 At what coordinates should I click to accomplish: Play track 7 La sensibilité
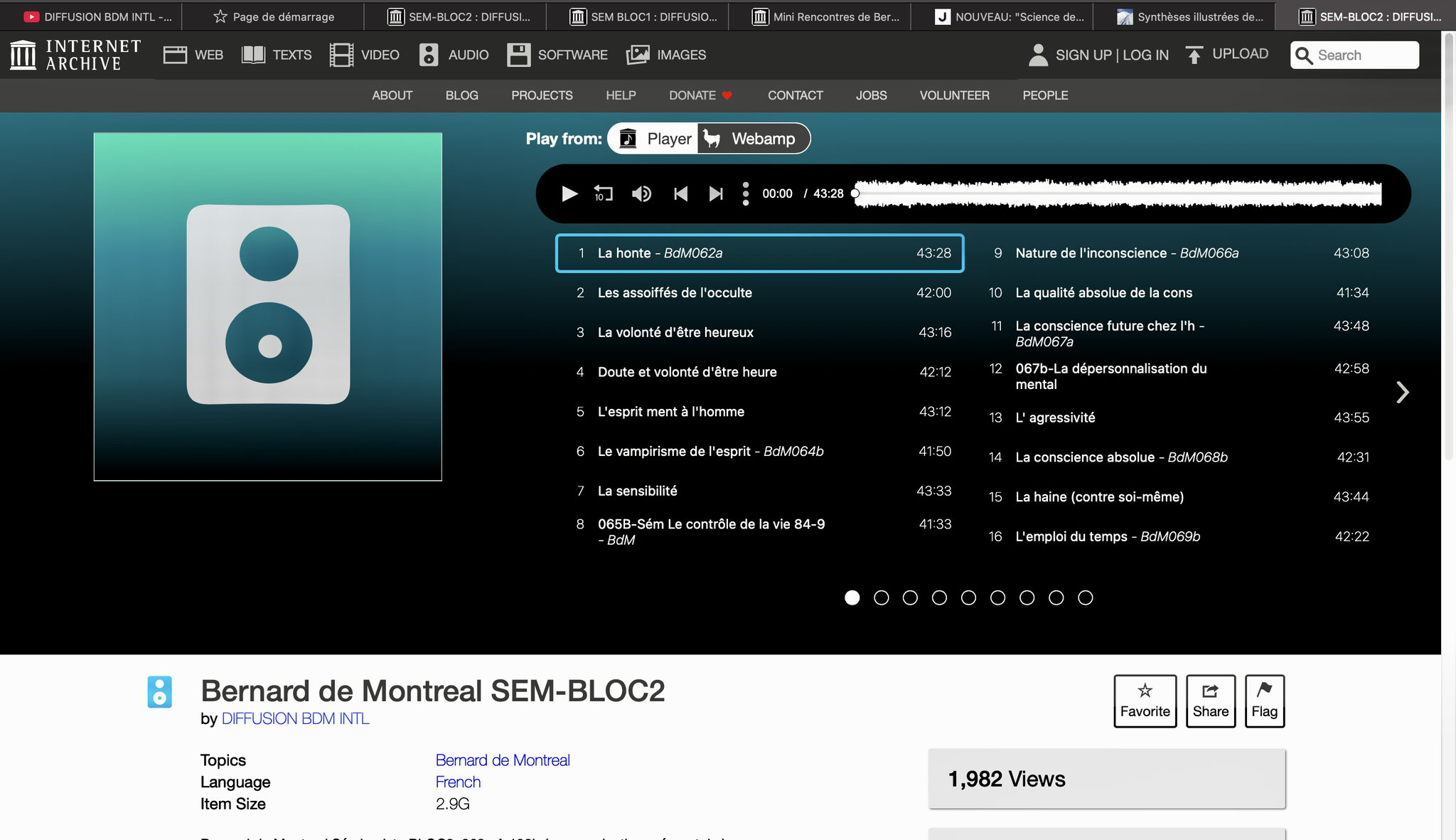point(759,491)
